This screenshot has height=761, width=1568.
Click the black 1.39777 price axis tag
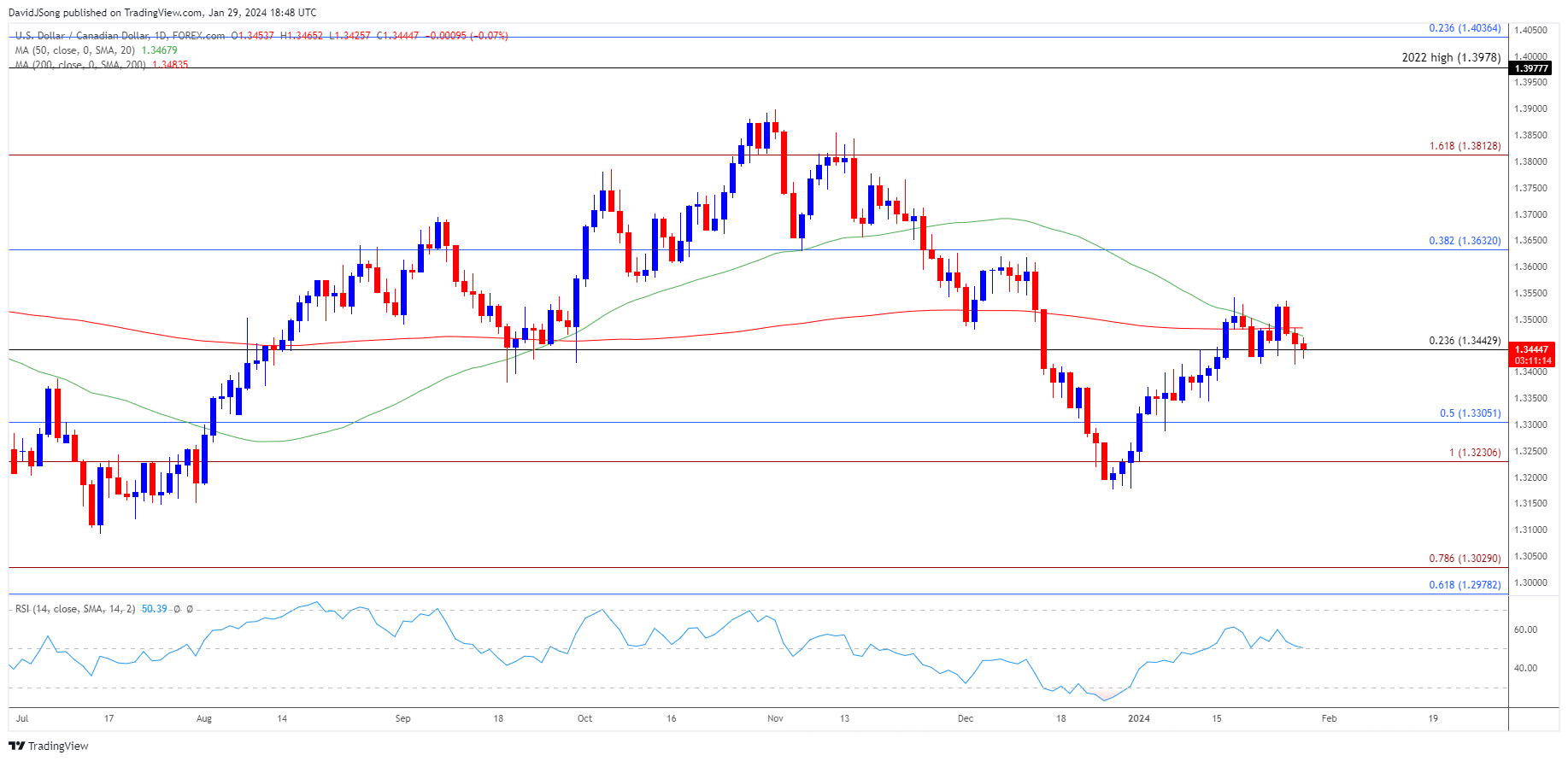(1530, 68)
